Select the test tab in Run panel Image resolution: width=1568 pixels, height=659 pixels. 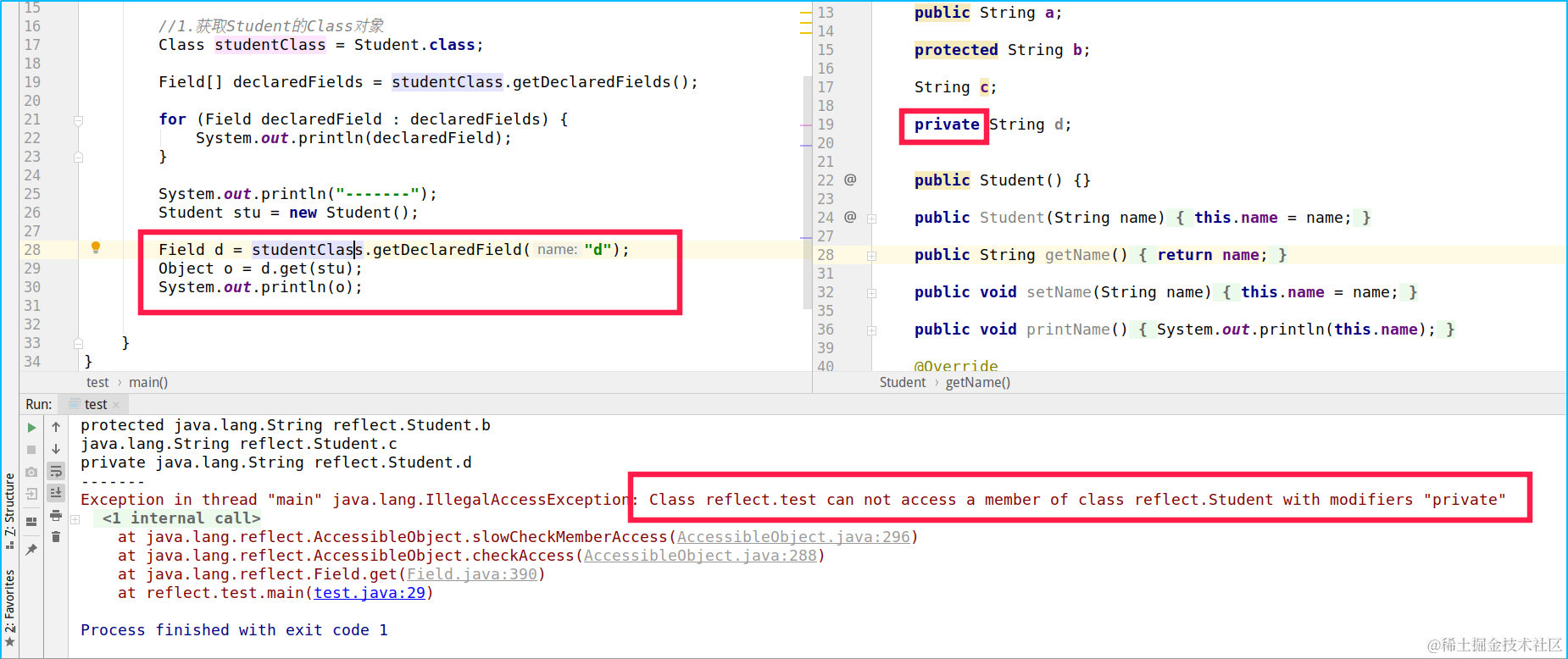pos(96,404)
